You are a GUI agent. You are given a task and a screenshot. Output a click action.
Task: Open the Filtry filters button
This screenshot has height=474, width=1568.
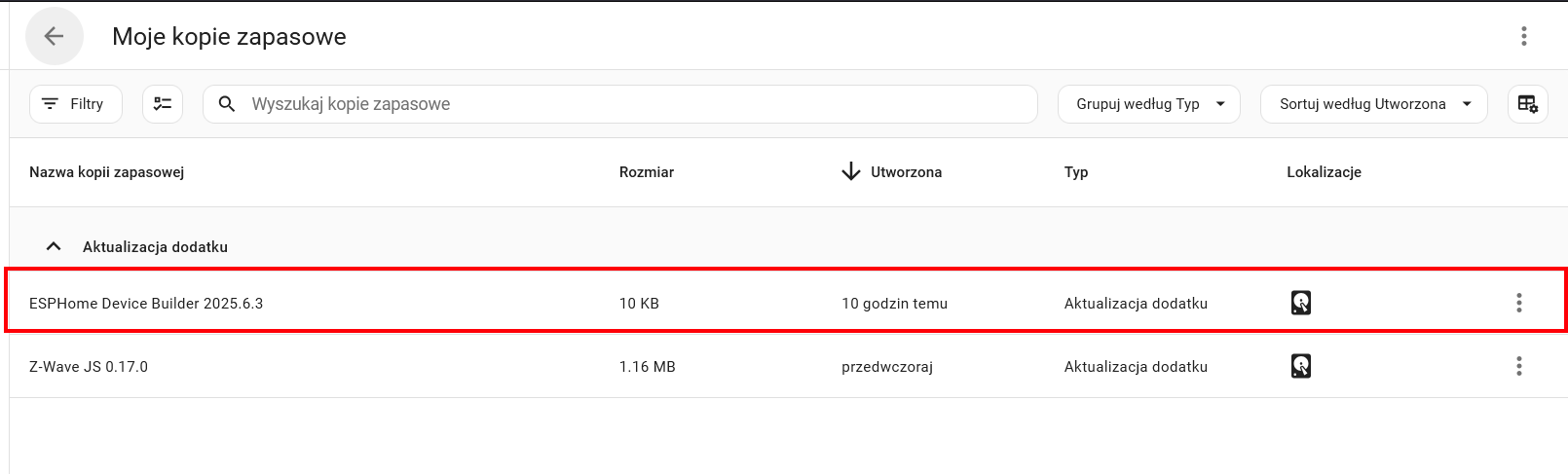pyautogui.click(x=76, y=104)
